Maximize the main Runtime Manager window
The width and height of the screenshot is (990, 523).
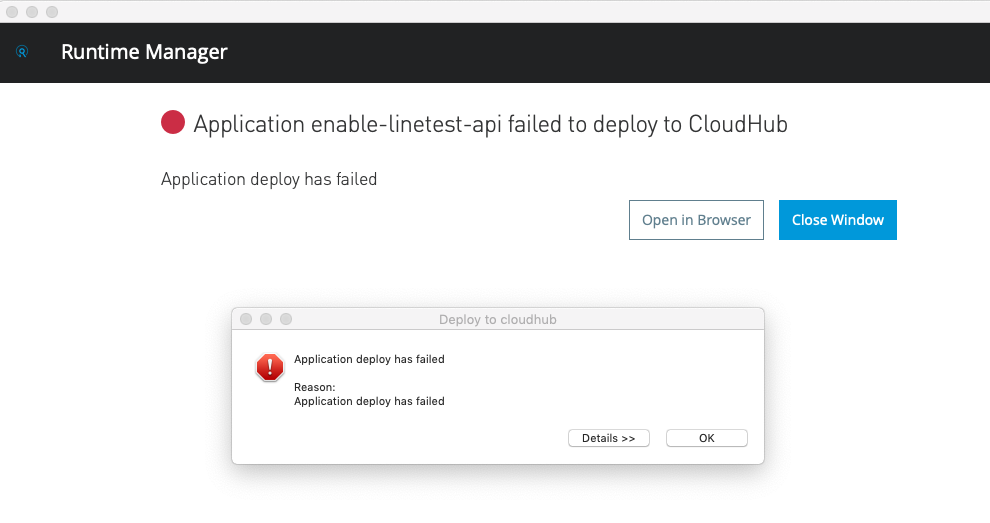tap(52, 11)
